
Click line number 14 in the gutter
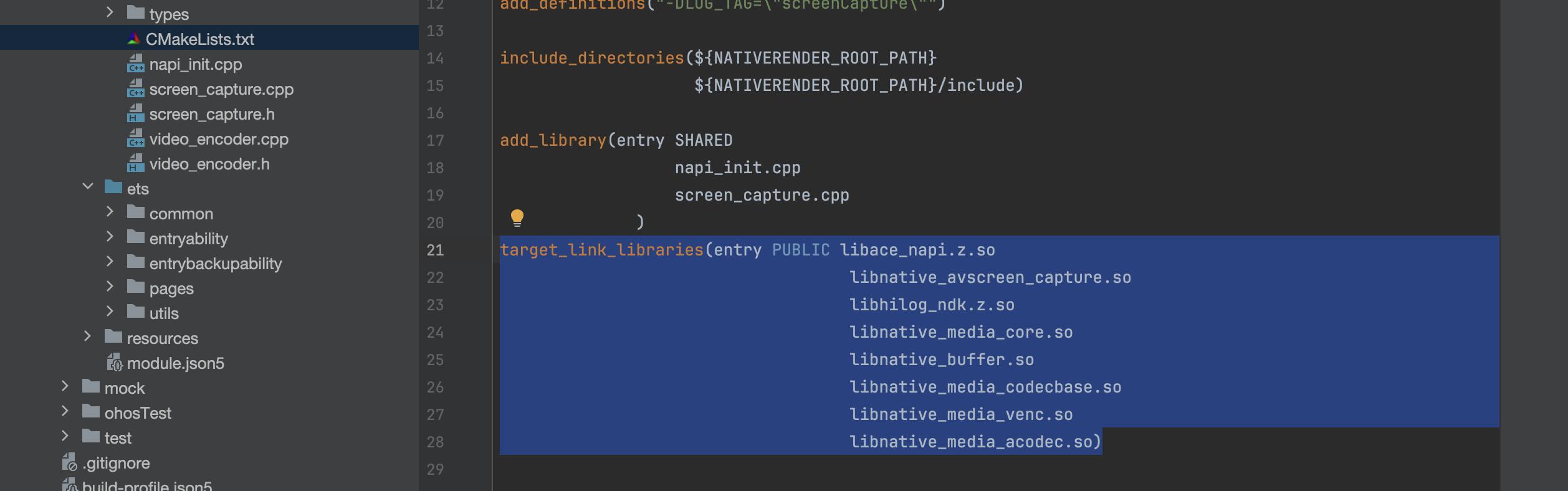pyautogui.click(x=435, y=58)
